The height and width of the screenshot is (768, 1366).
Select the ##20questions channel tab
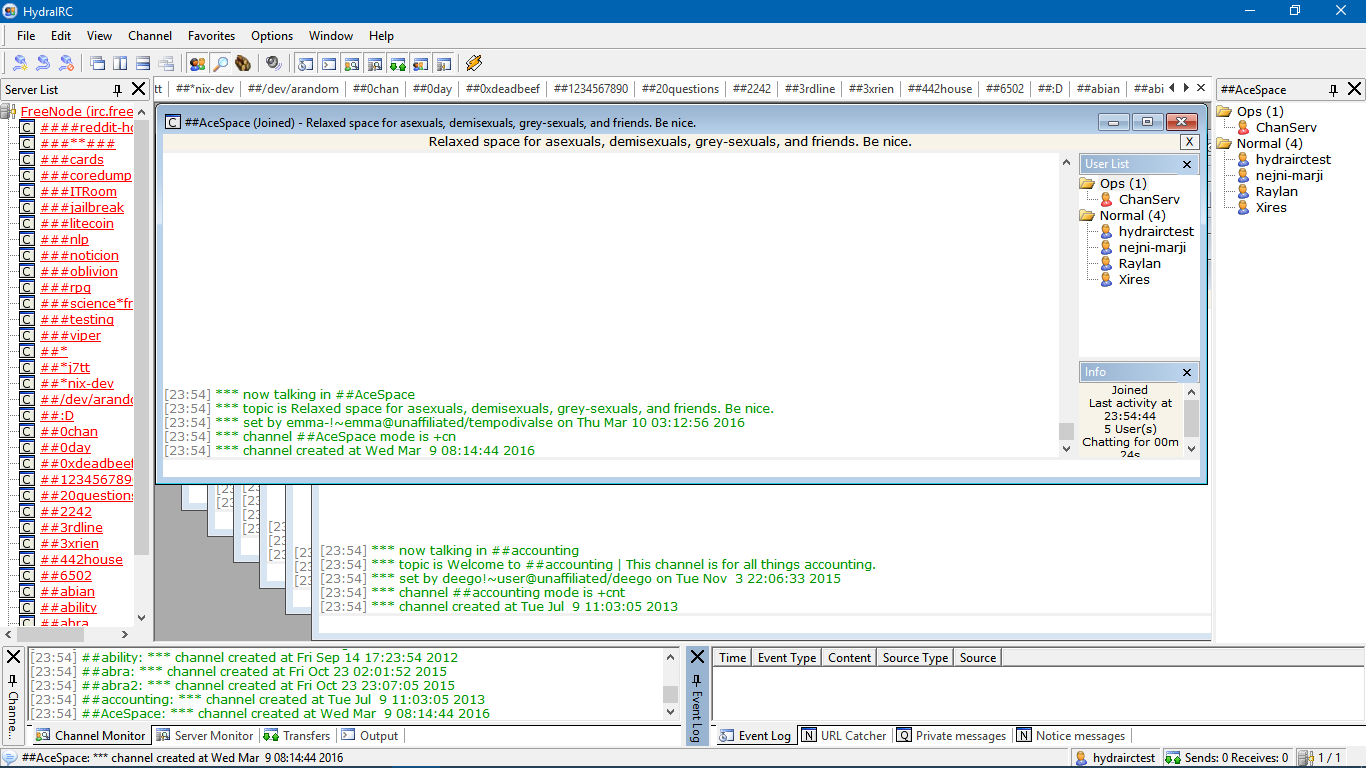point(680,89)
